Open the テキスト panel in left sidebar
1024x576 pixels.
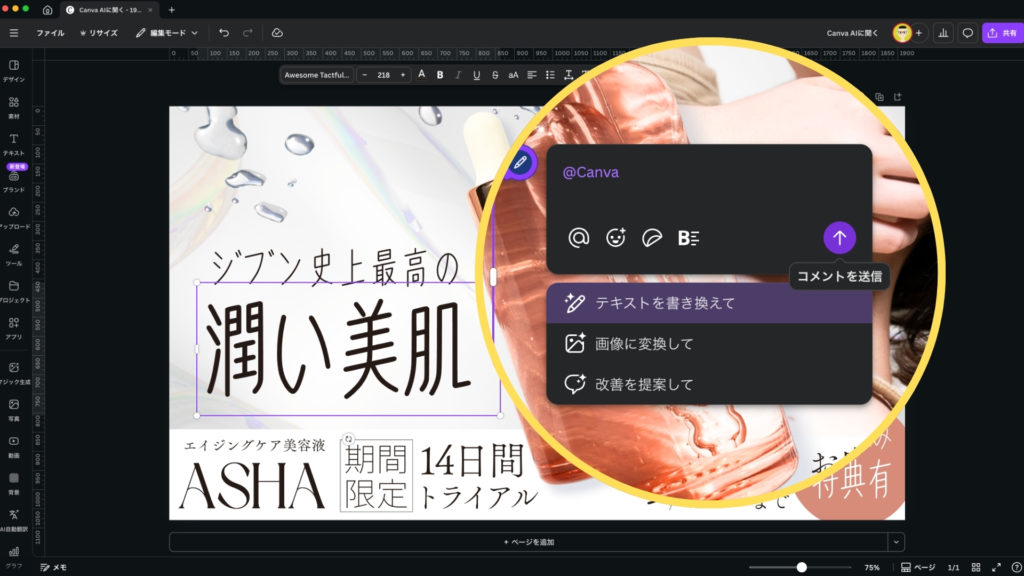[14, 144]
